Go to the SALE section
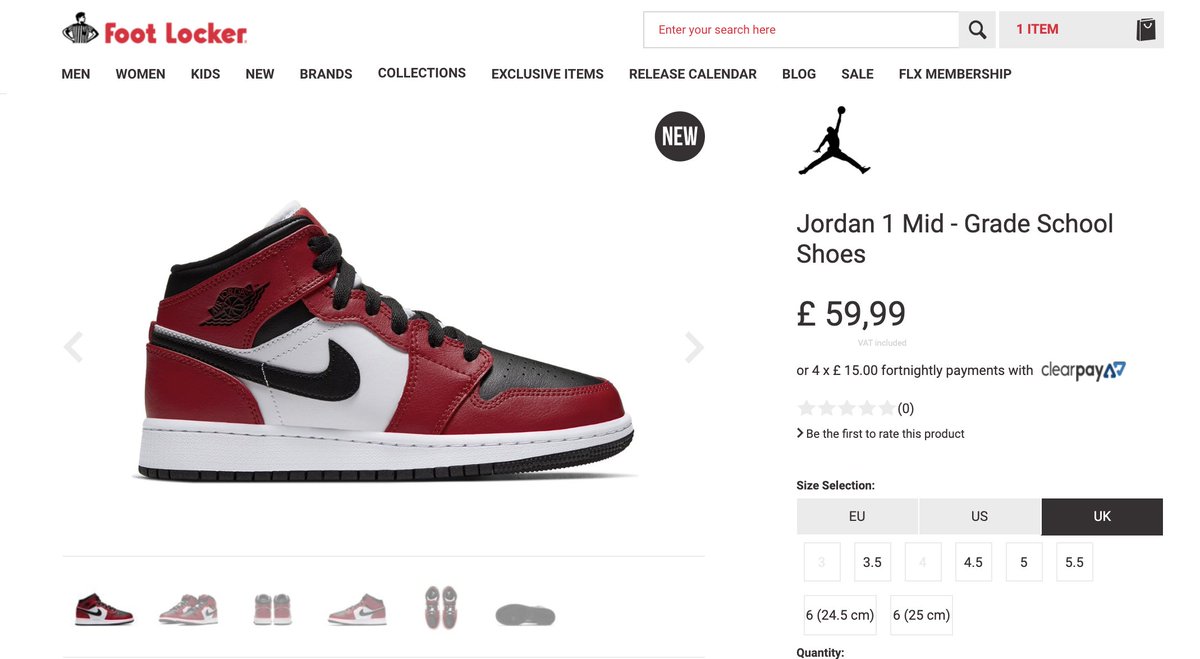 [857, 74]
